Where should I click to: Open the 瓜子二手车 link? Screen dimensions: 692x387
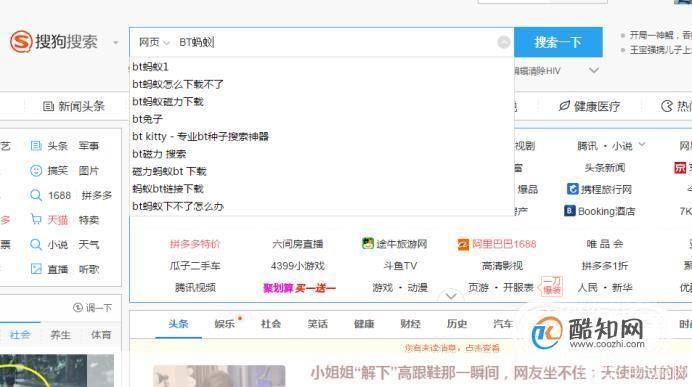point(195,266)
